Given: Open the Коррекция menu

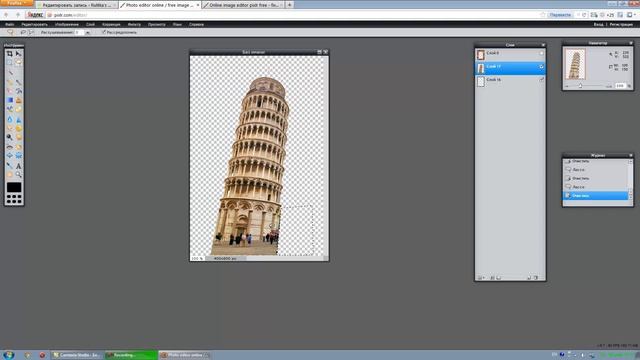Looking at the screenshot, I should pos(111,24).
